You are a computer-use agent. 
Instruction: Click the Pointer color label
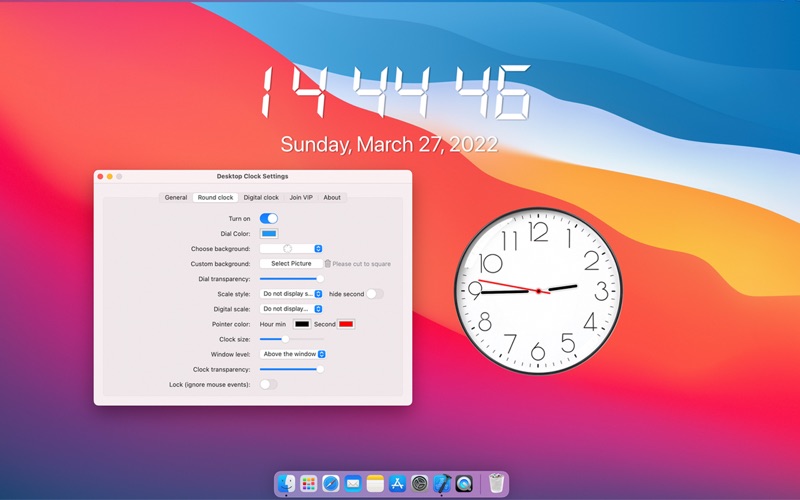click(231, 324)
